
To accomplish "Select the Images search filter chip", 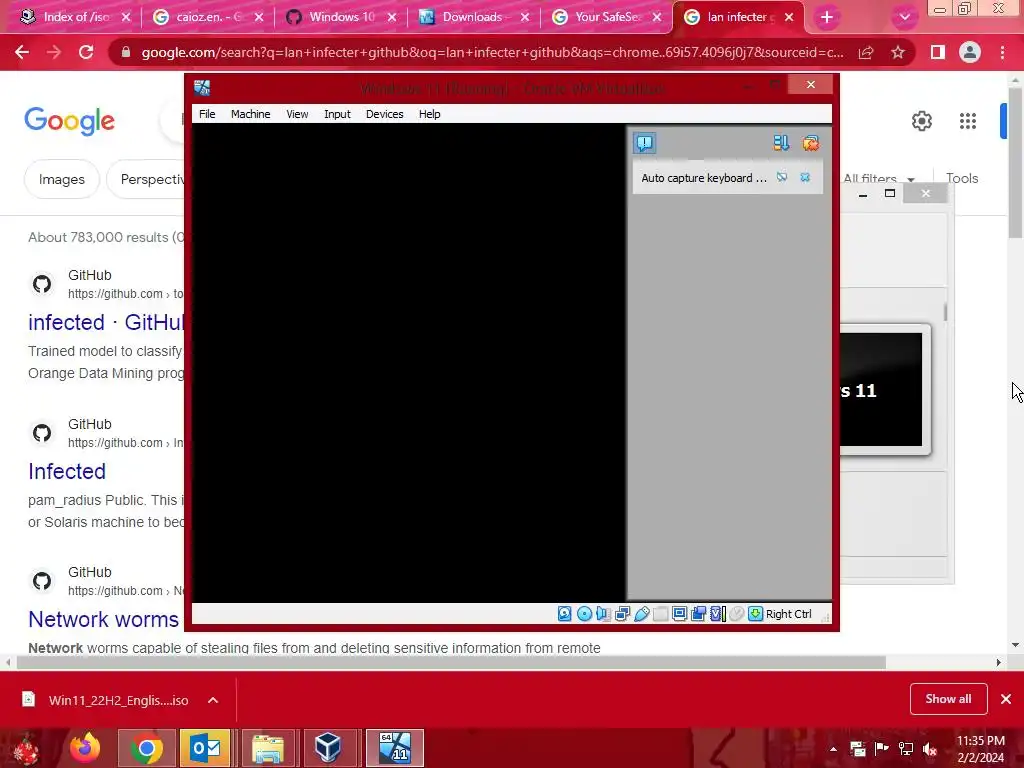I will click(x=61, y=179).
